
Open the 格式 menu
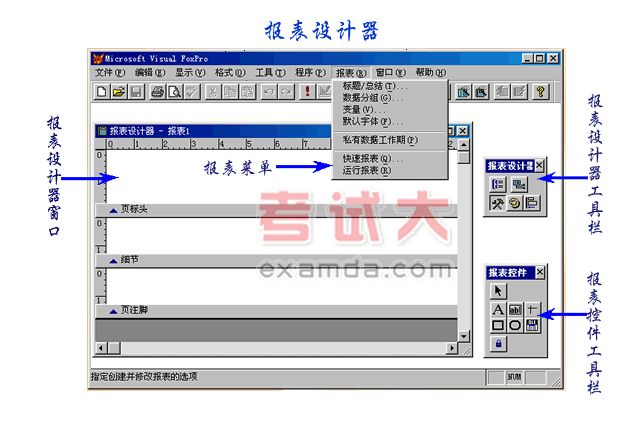click(x=230, y=73)
